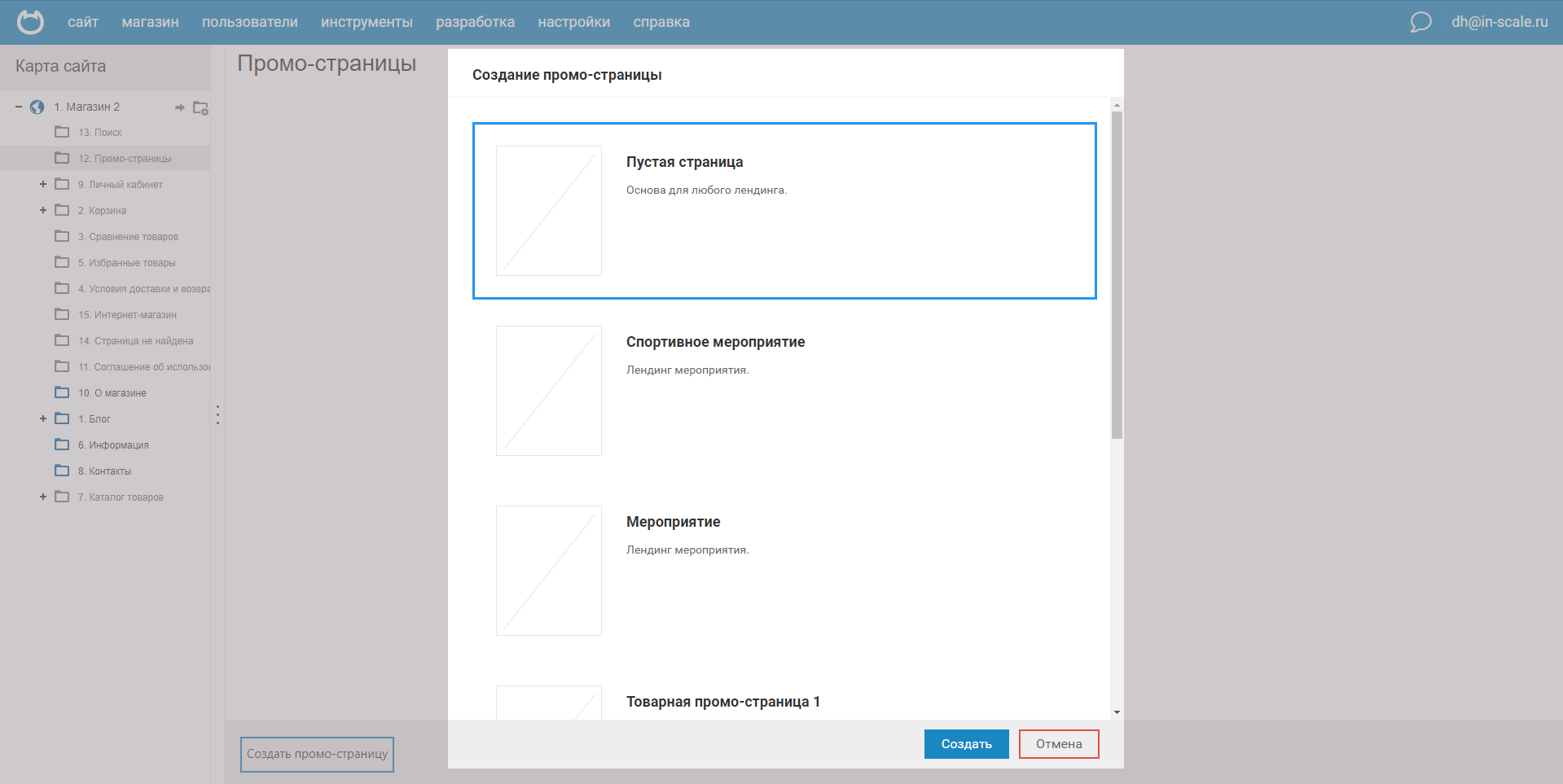Click the add-folder icon next to Магазин 2
Image resolution: width=1563 pixels, height=784 pixels.
tap(200, 107)
